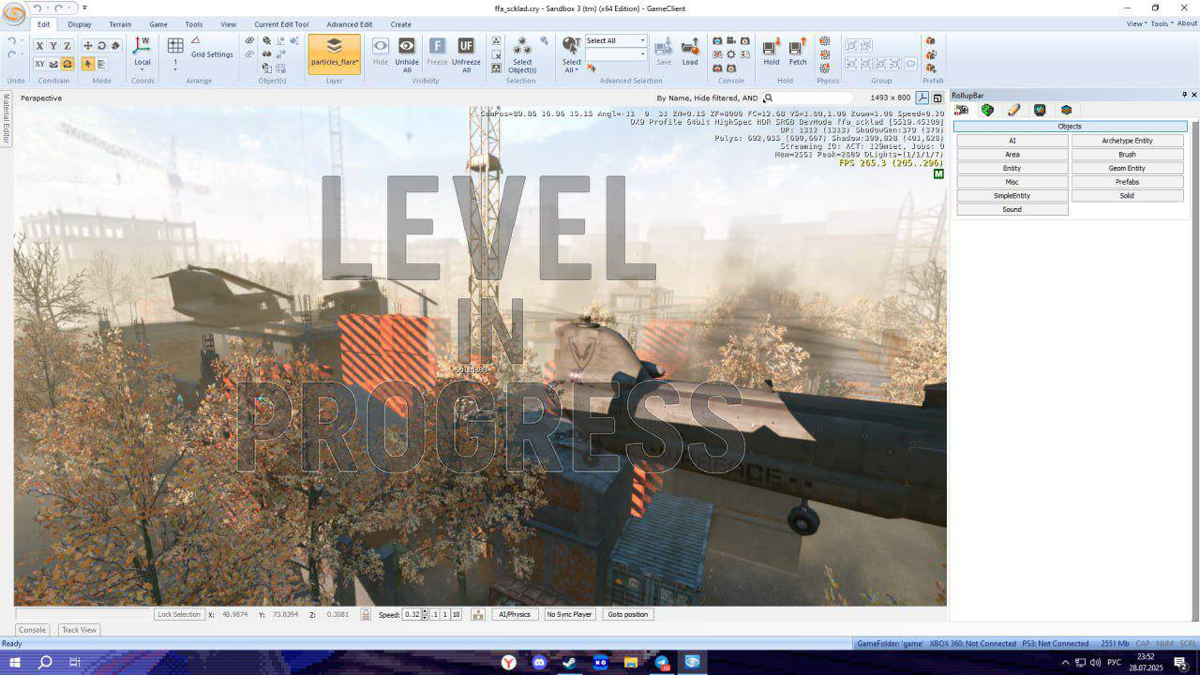1200x675 pixels.
Task: Click the Fetch button
Action: 797,53
